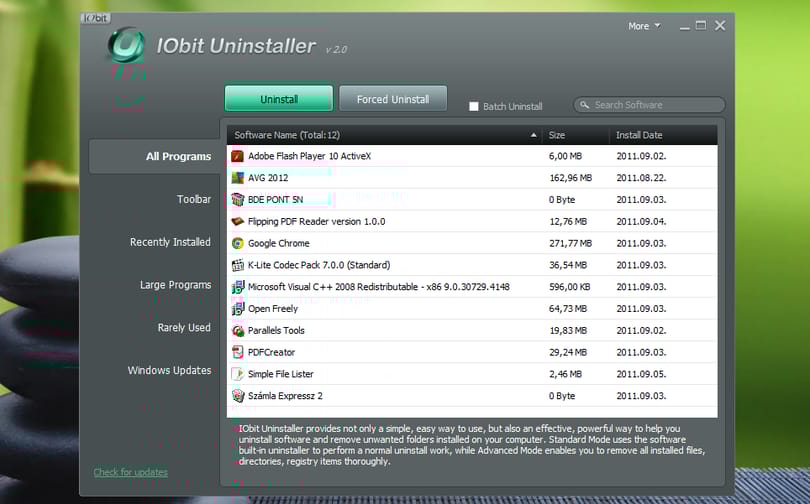Click the 2,46 MB size value
The height and width of the screenshot is (504, 810).
click(565, 374)
